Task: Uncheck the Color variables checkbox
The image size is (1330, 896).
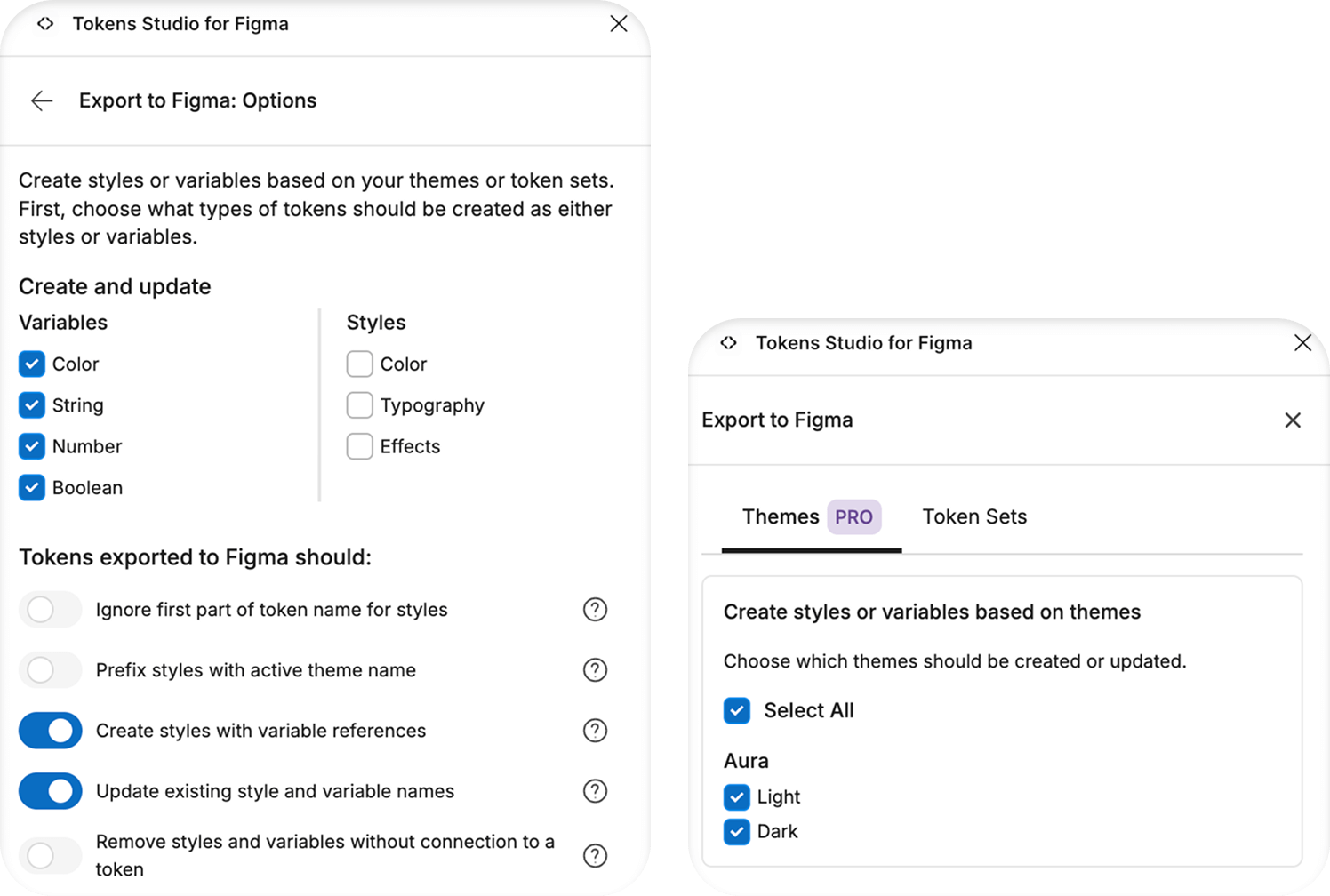Action: (x=32, y=364)
